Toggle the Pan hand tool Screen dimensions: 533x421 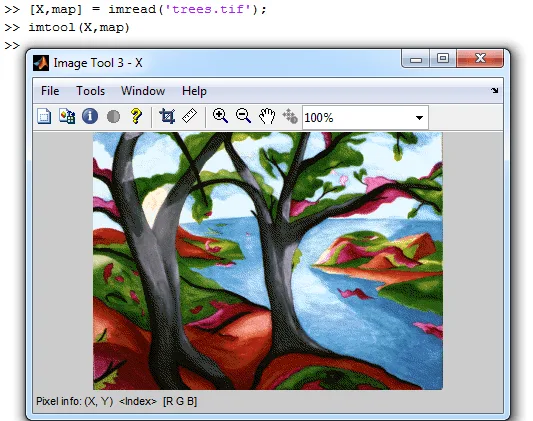[x=267, y=116]
